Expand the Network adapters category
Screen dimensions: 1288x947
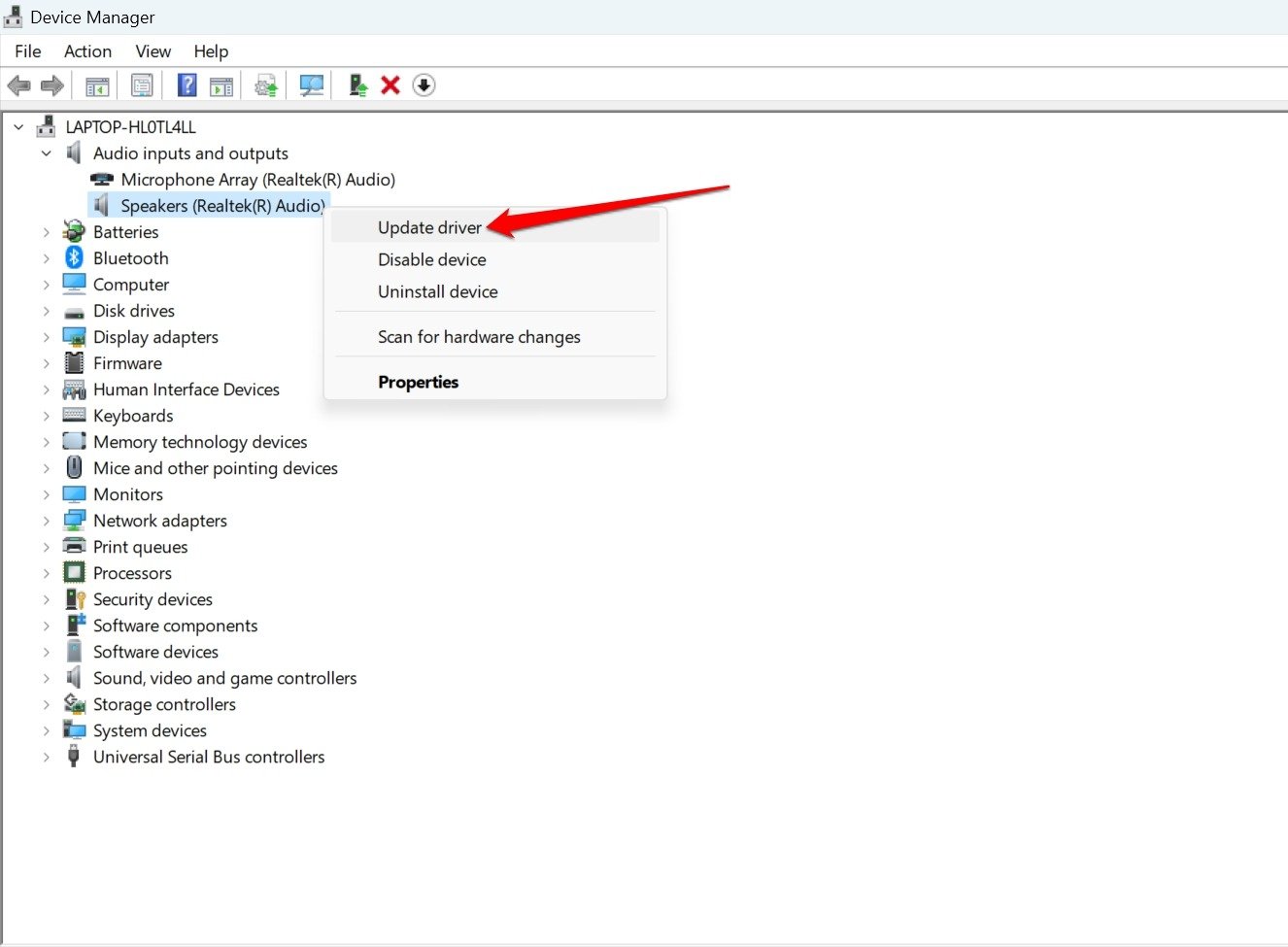click(x=46, y=520)
